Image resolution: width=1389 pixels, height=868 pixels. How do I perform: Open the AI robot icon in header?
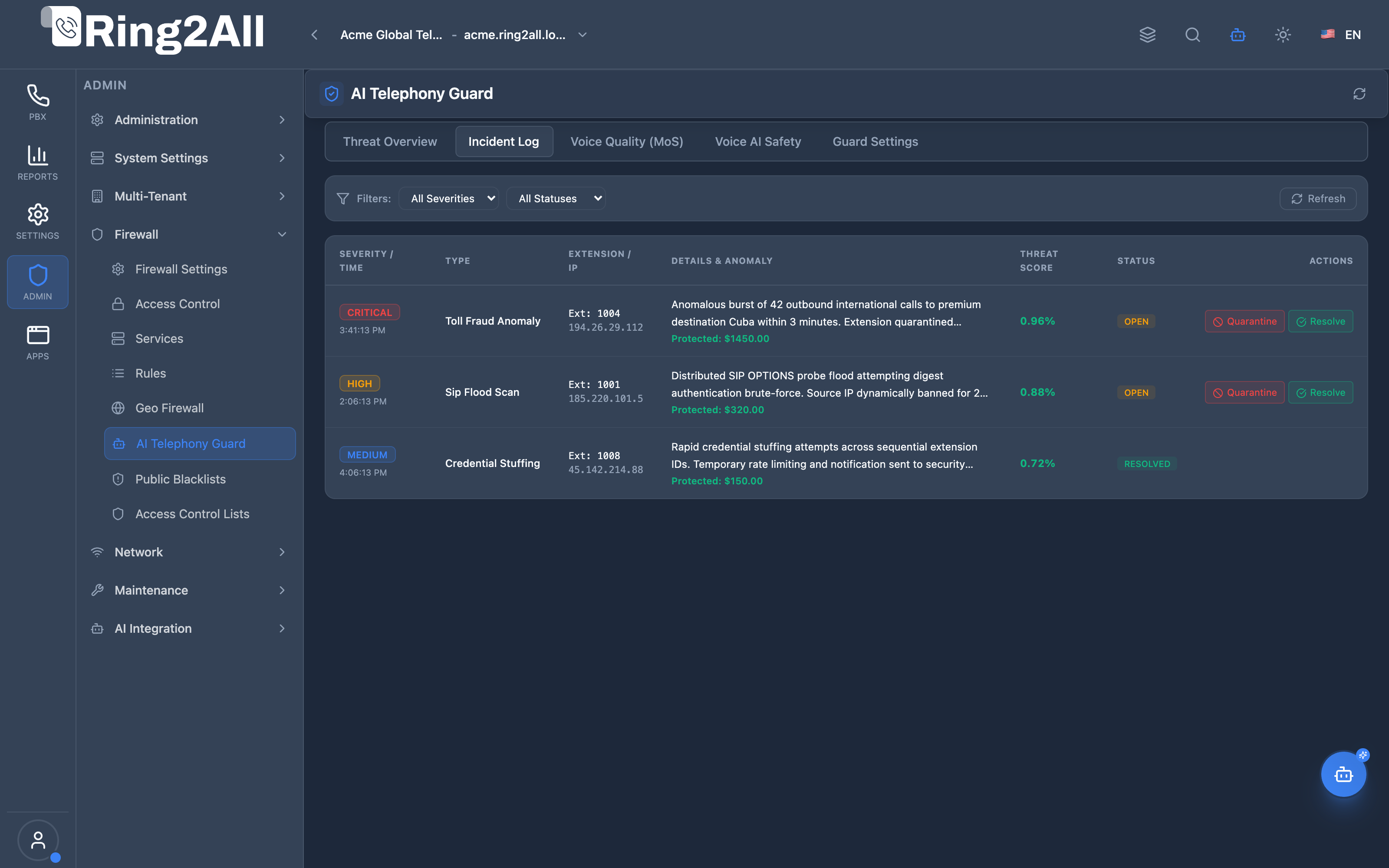(1238, 35)
